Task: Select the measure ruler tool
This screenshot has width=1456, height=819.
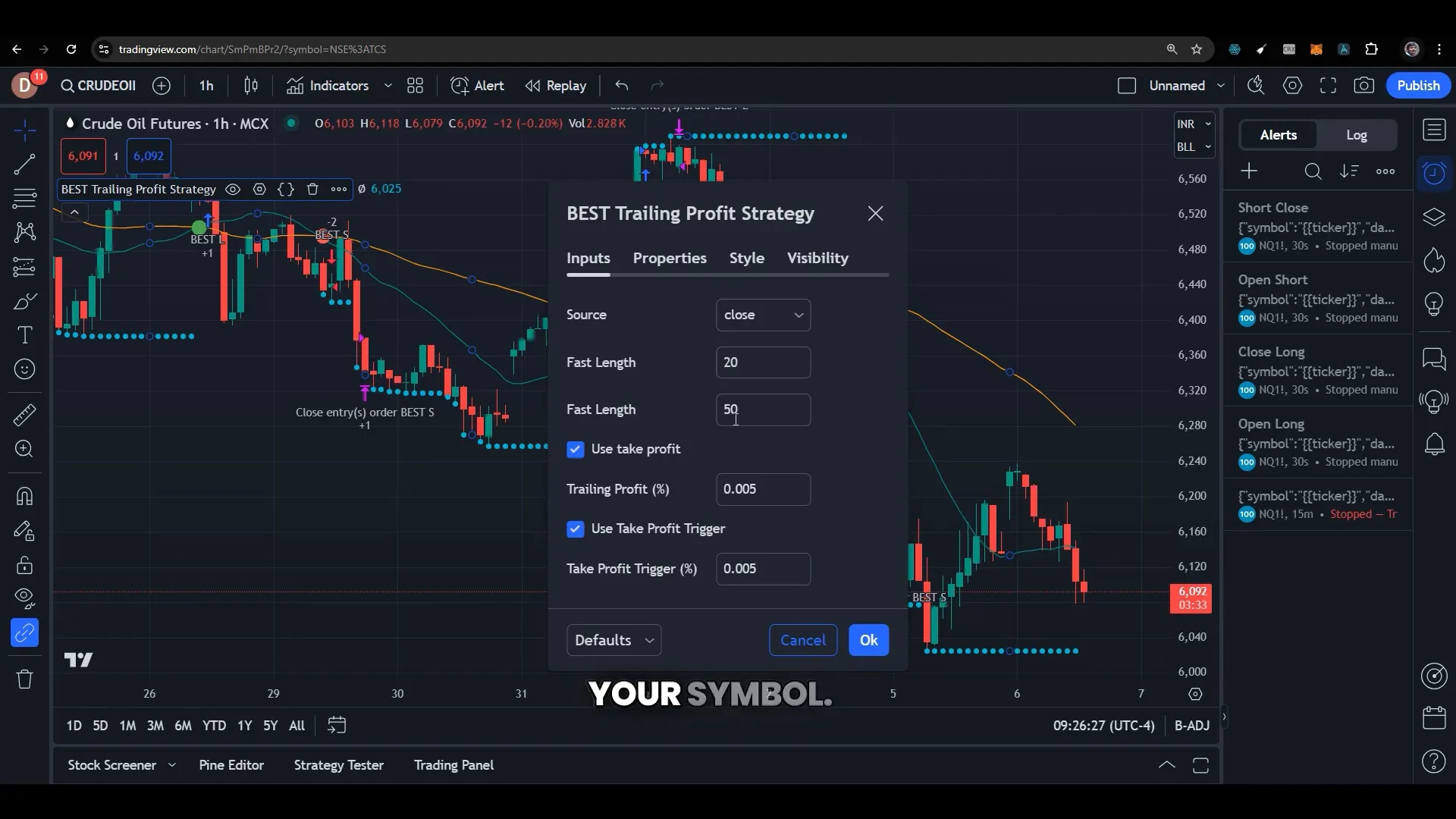Action: pyautogui.click(x=24, y=415)
